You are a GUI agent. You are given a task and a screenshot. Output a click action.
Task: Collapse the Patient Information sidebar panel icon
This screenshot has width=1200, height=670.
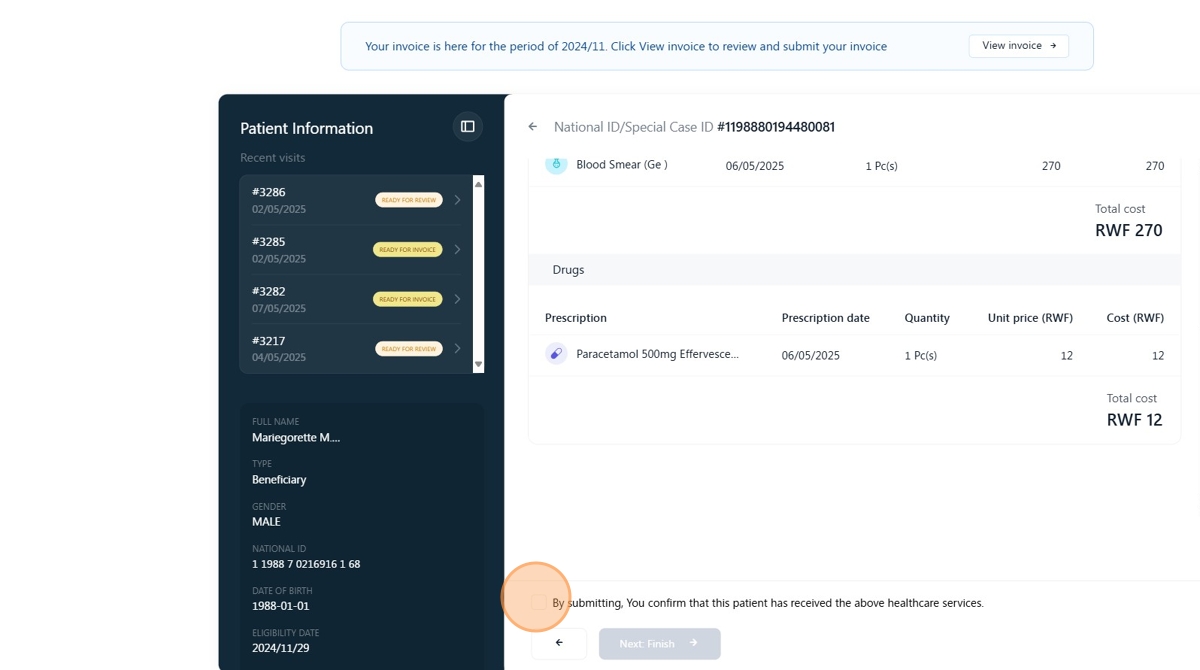click(467, 127)
